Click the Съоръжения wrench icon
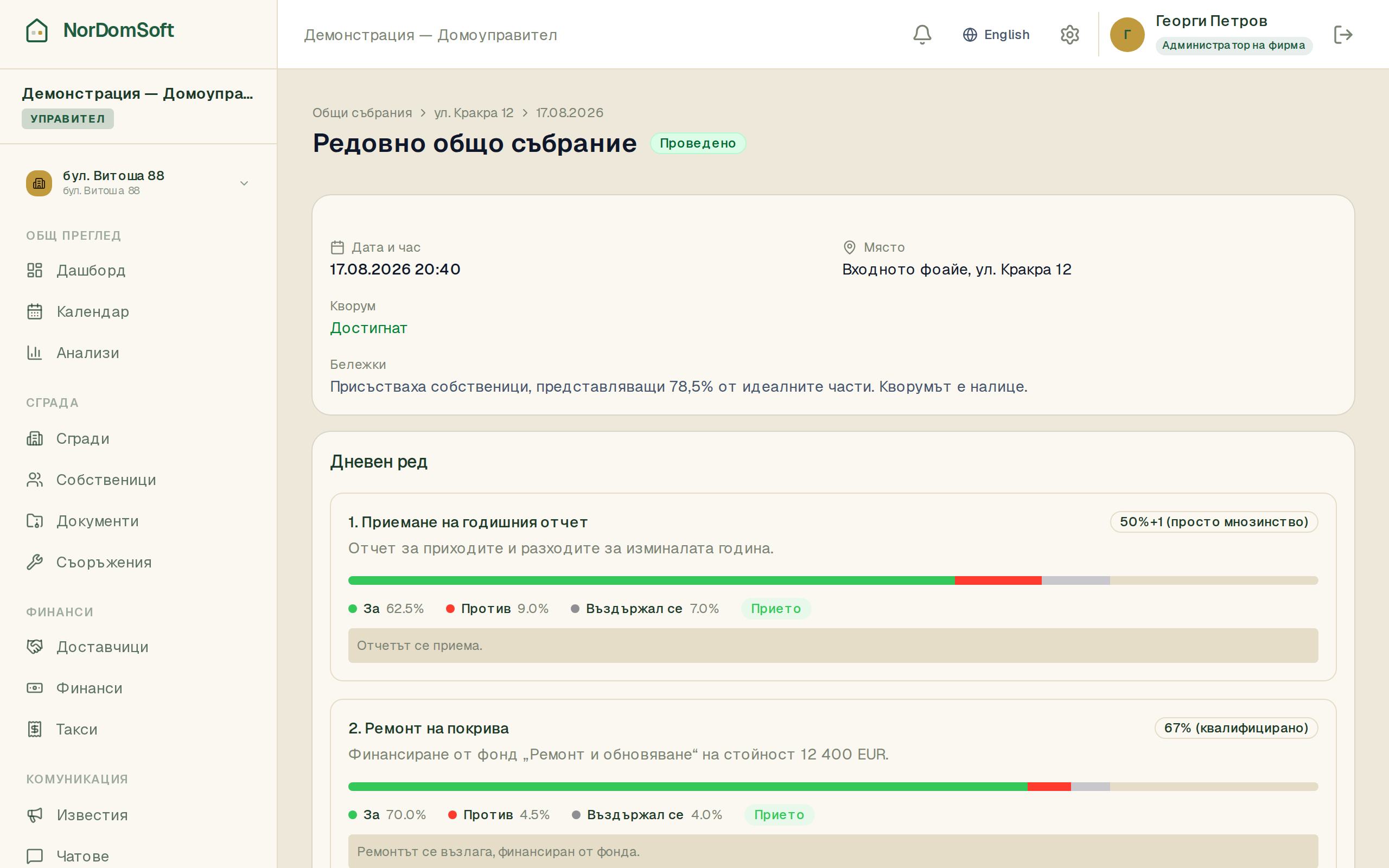Viewport: 1389px width, 868px height. (34, 562)
